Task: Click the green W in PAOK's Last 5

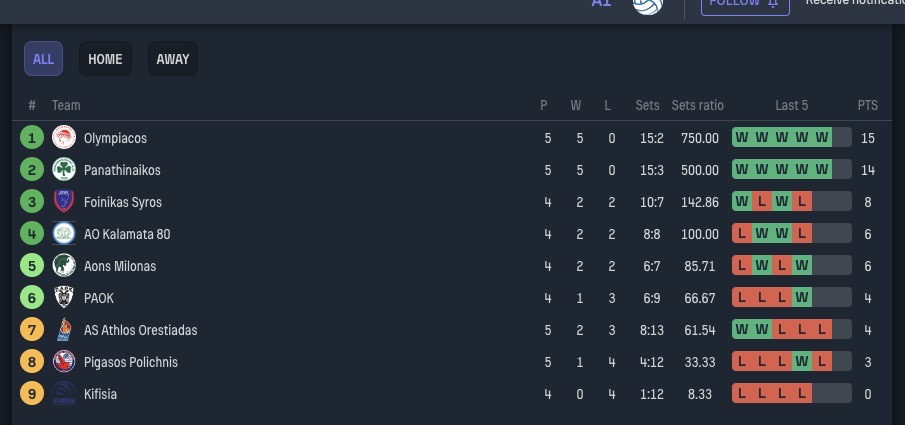Action: [802, 298]
